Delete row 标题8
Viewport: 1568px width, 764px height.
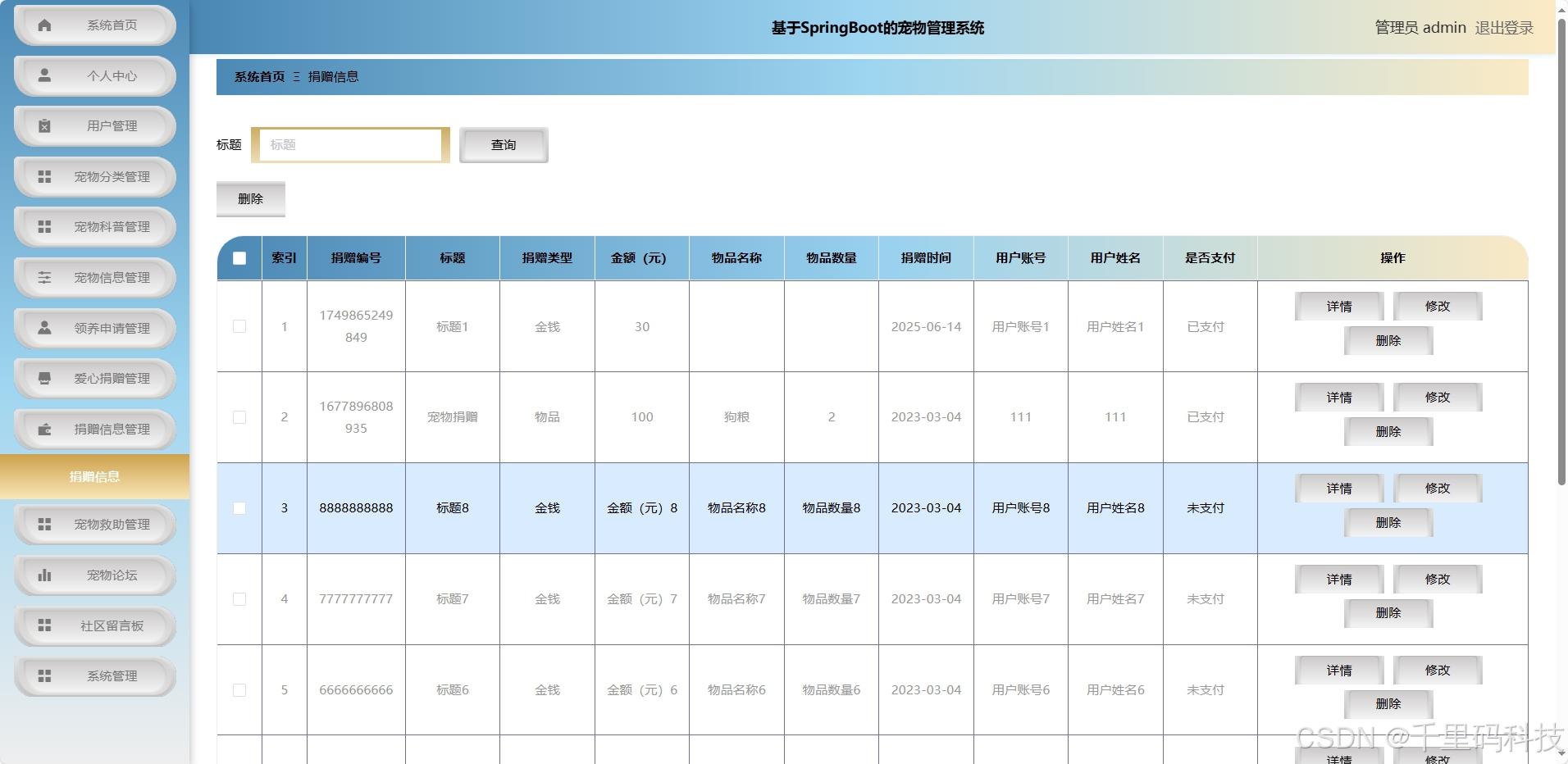pos(1388,523)
